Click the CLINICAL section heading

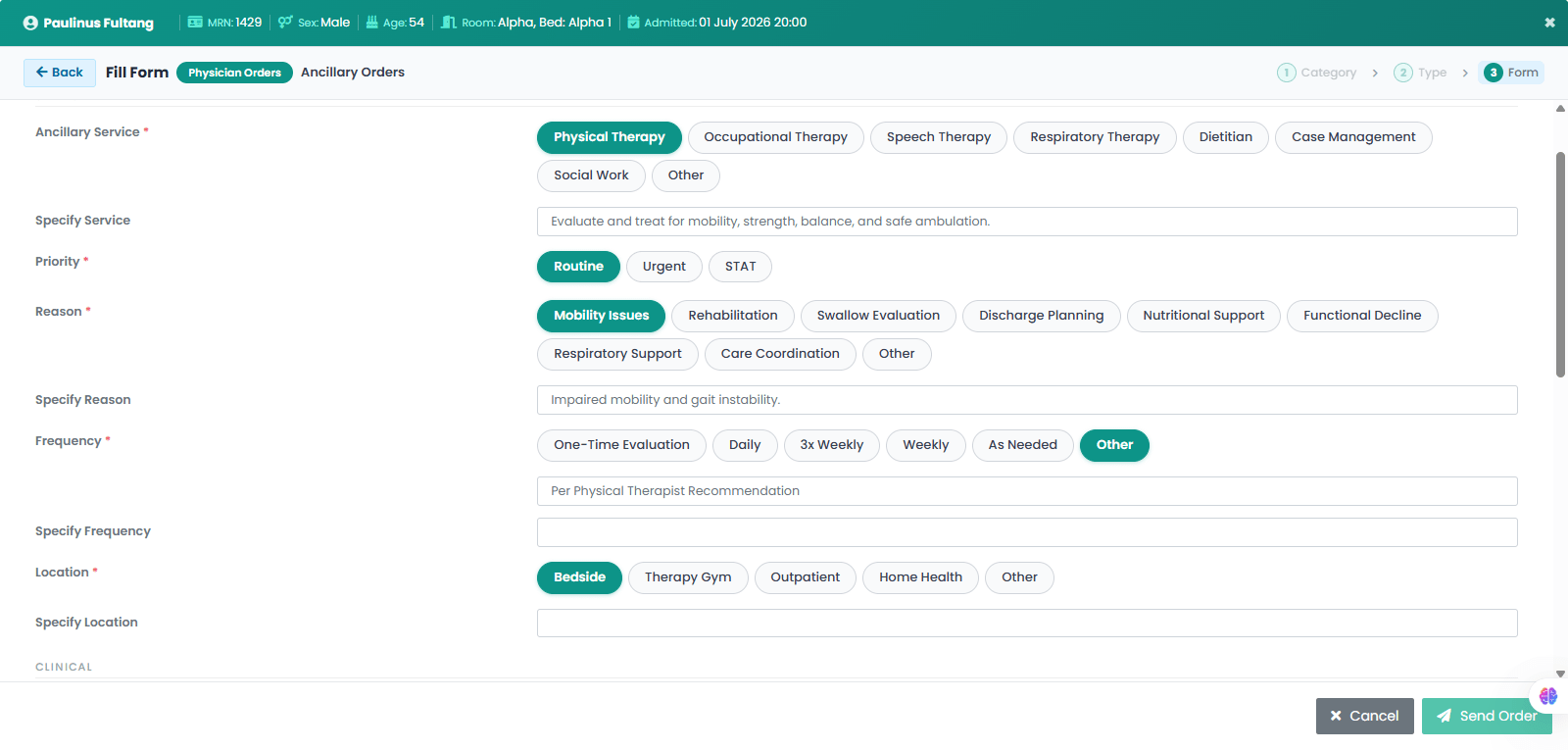click(64, 667)
